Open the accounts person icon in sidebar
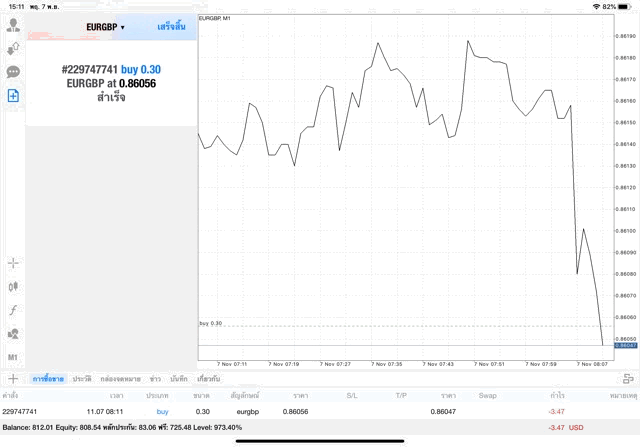Screen dimensions: 640x447 pos(13,25)
